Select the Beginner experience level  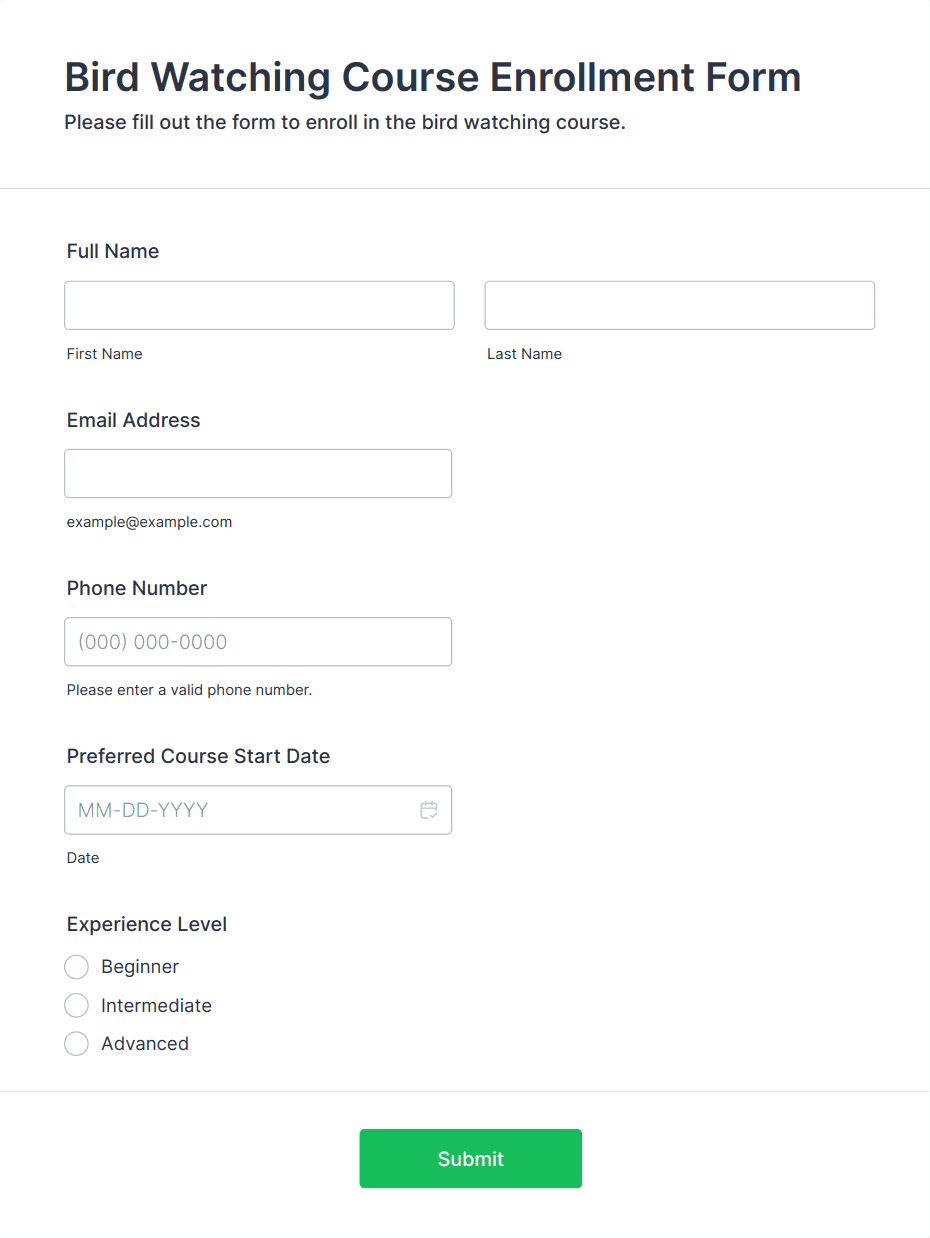tap(76, 967)
